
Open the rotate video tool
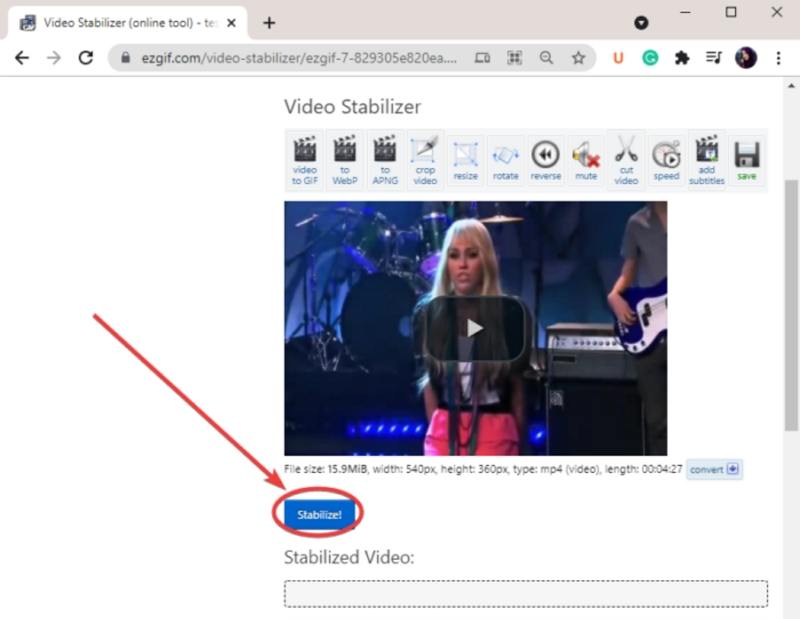505,160
